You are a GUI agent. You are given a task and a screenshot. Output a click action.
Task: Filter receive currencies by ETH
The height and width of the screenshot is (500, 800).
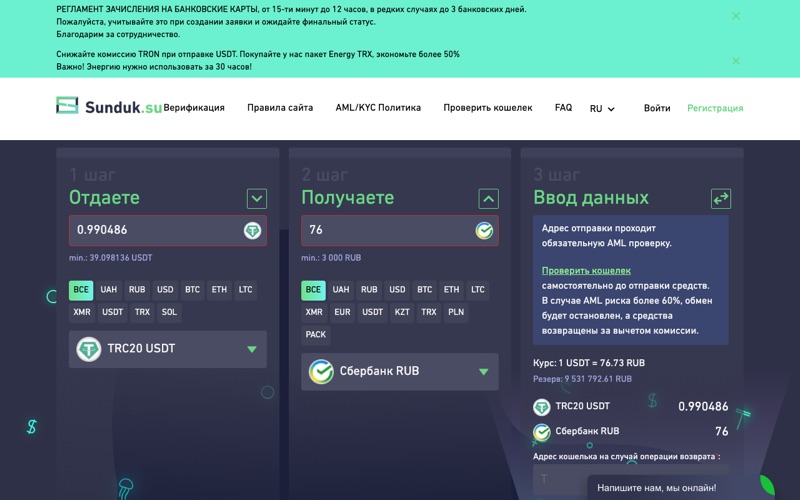pos(452,290)
